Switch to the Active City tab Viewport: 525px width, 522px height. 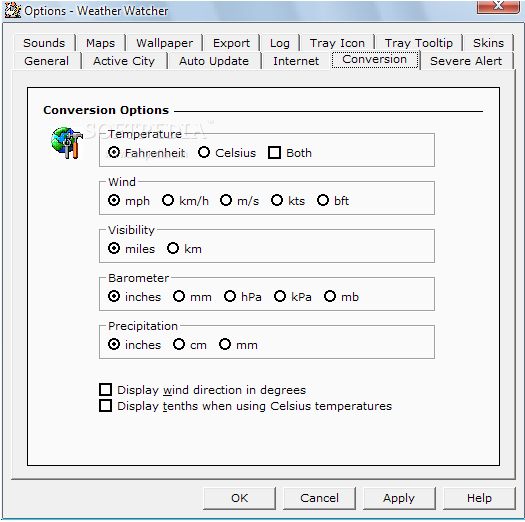coord(124,61)
